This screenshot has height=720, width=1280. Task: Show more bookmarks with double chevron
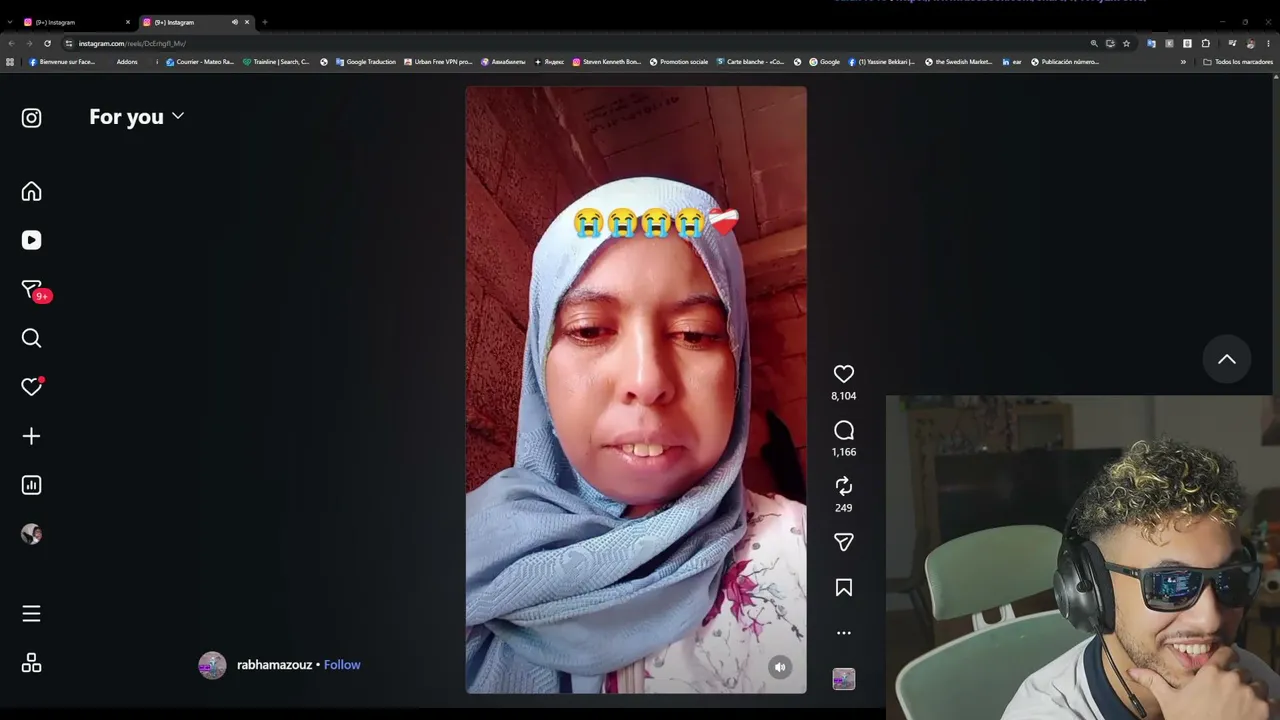[1183, 62]
